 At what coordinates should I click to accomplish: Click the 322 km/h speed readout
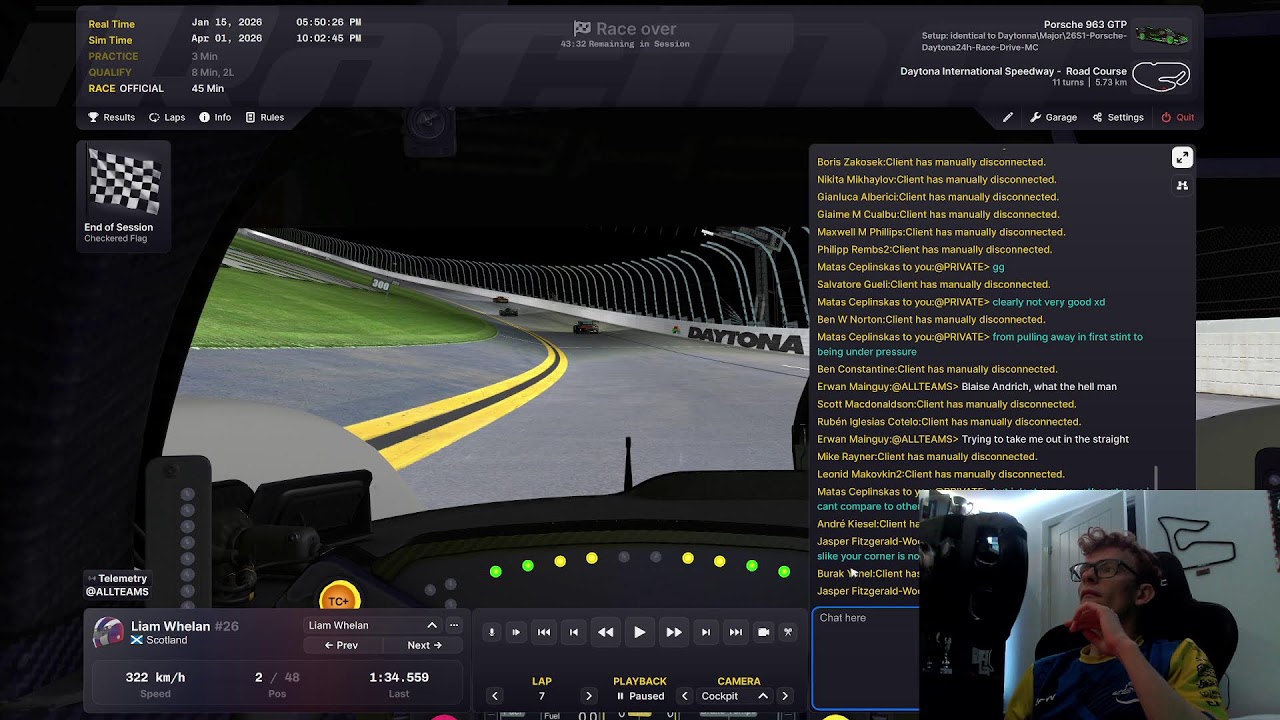tap(155, 677)
